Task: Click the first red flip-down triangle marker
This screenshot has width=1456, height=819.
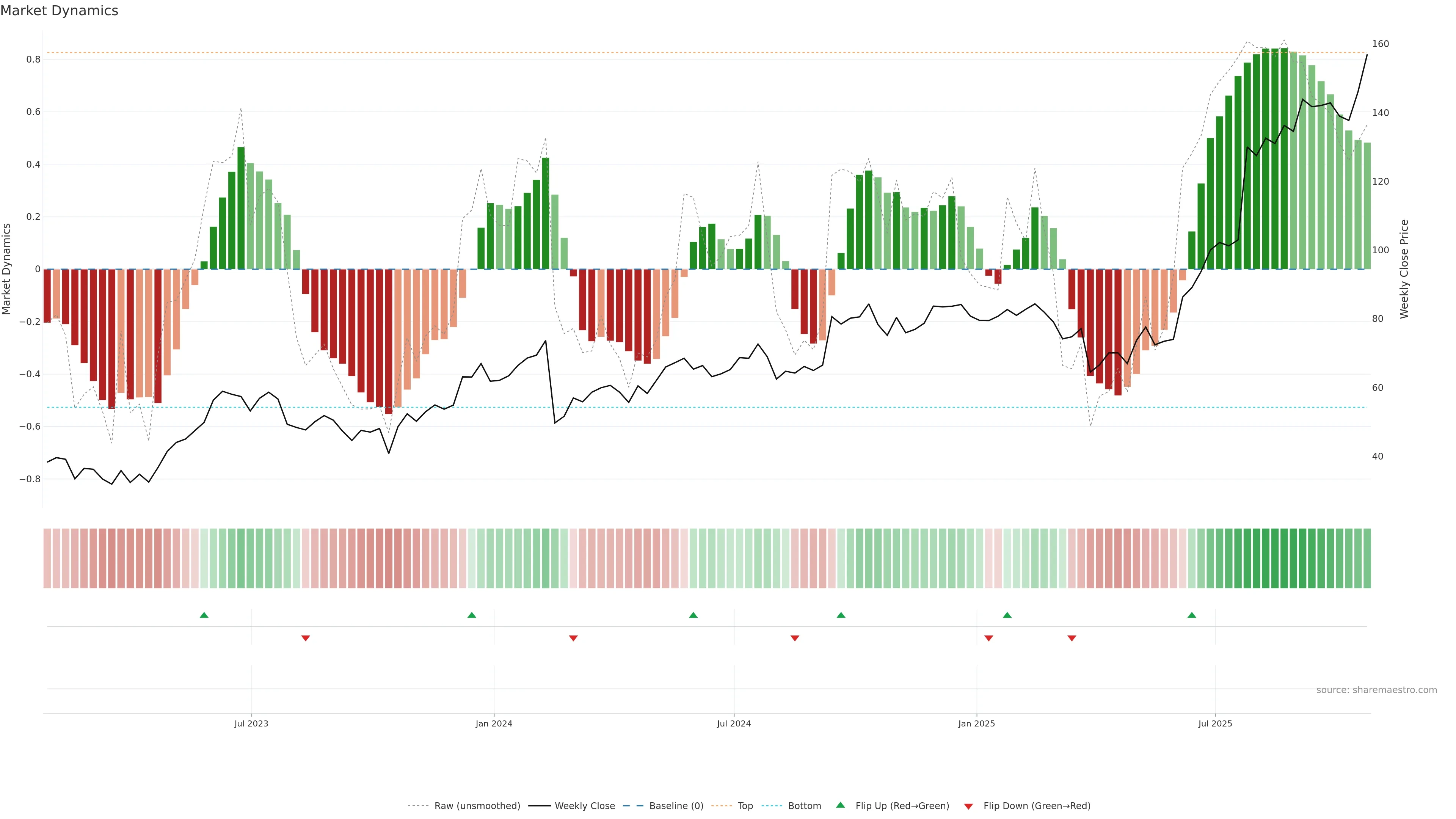Action: [306, 638]
